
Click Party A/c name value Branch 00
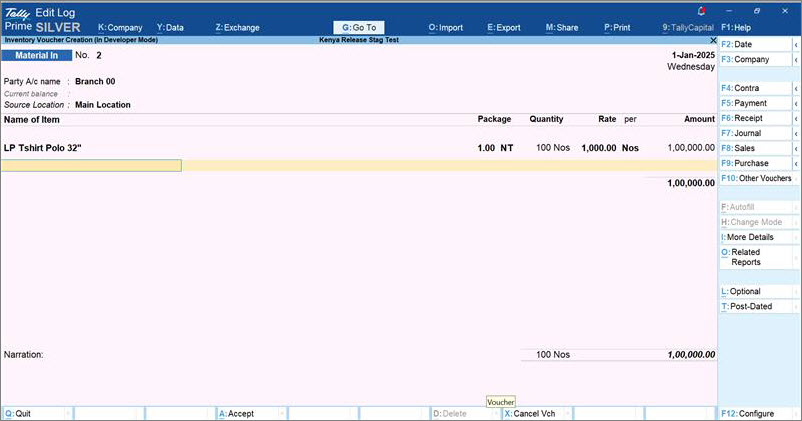click(x=95, y=81)
